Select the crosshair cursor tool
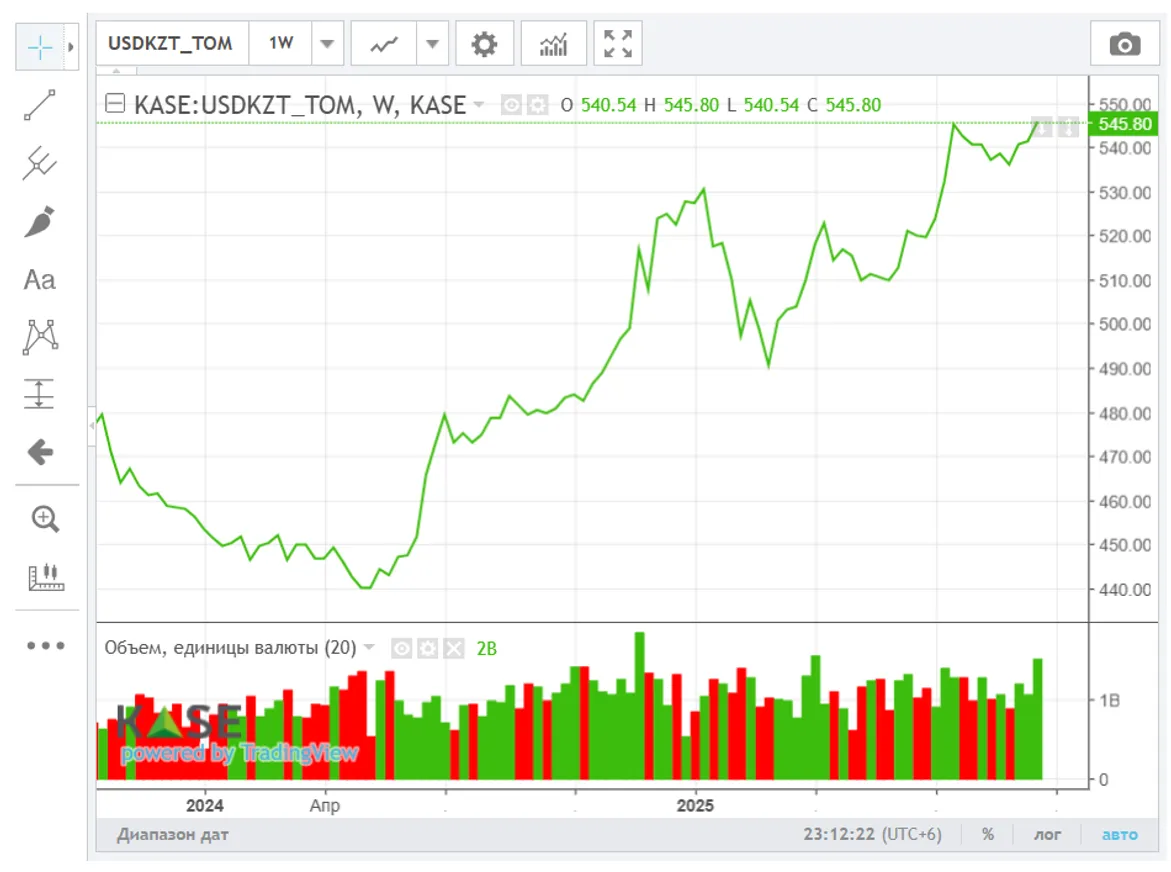This screenshot has width=1171, height=872. pyautogui.click(x=40, y=46)
